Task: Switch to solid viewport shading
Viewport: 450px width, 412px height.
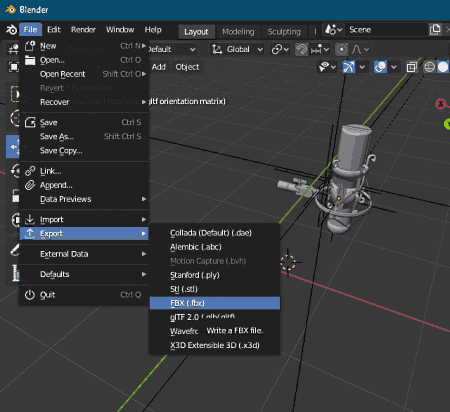Action: click(443, 67)
